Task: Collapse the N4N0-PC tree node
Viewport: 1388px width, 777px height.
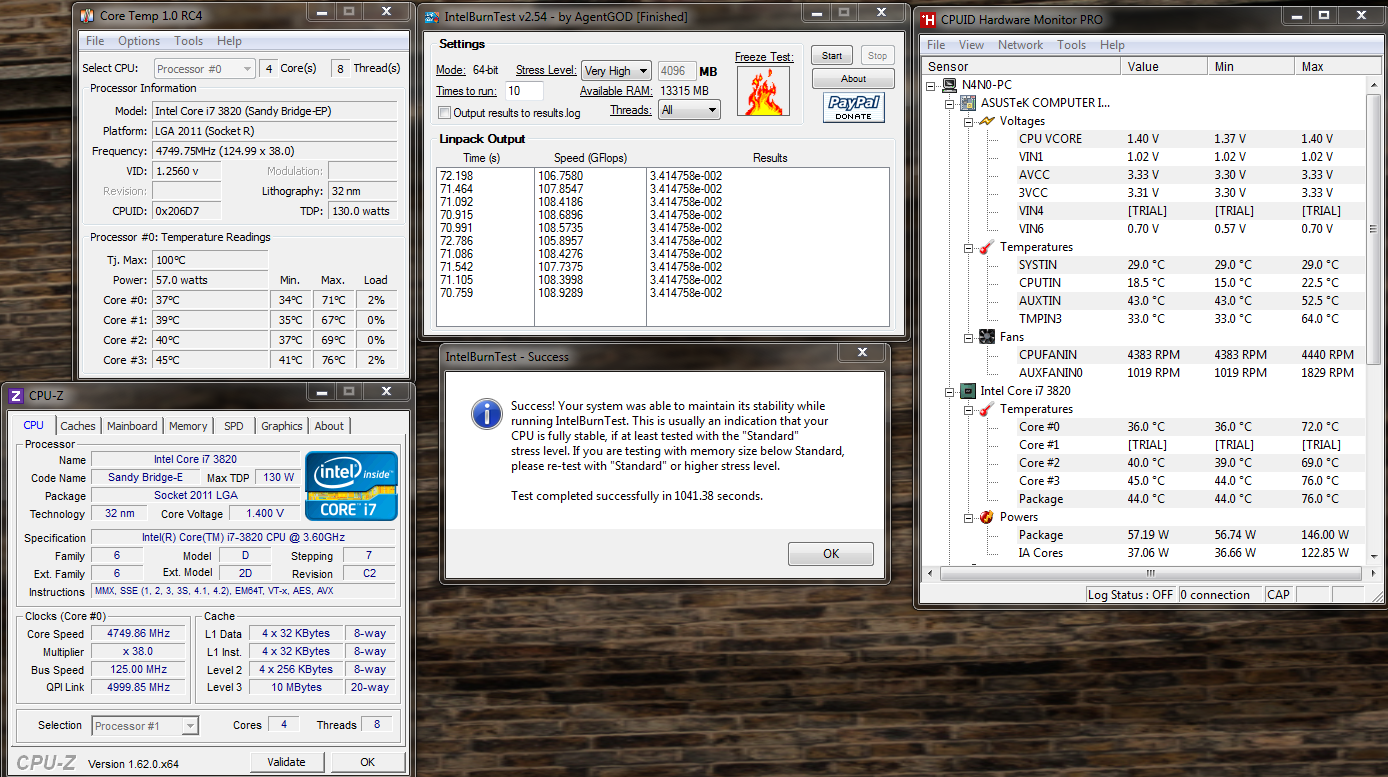Action: 932,85
